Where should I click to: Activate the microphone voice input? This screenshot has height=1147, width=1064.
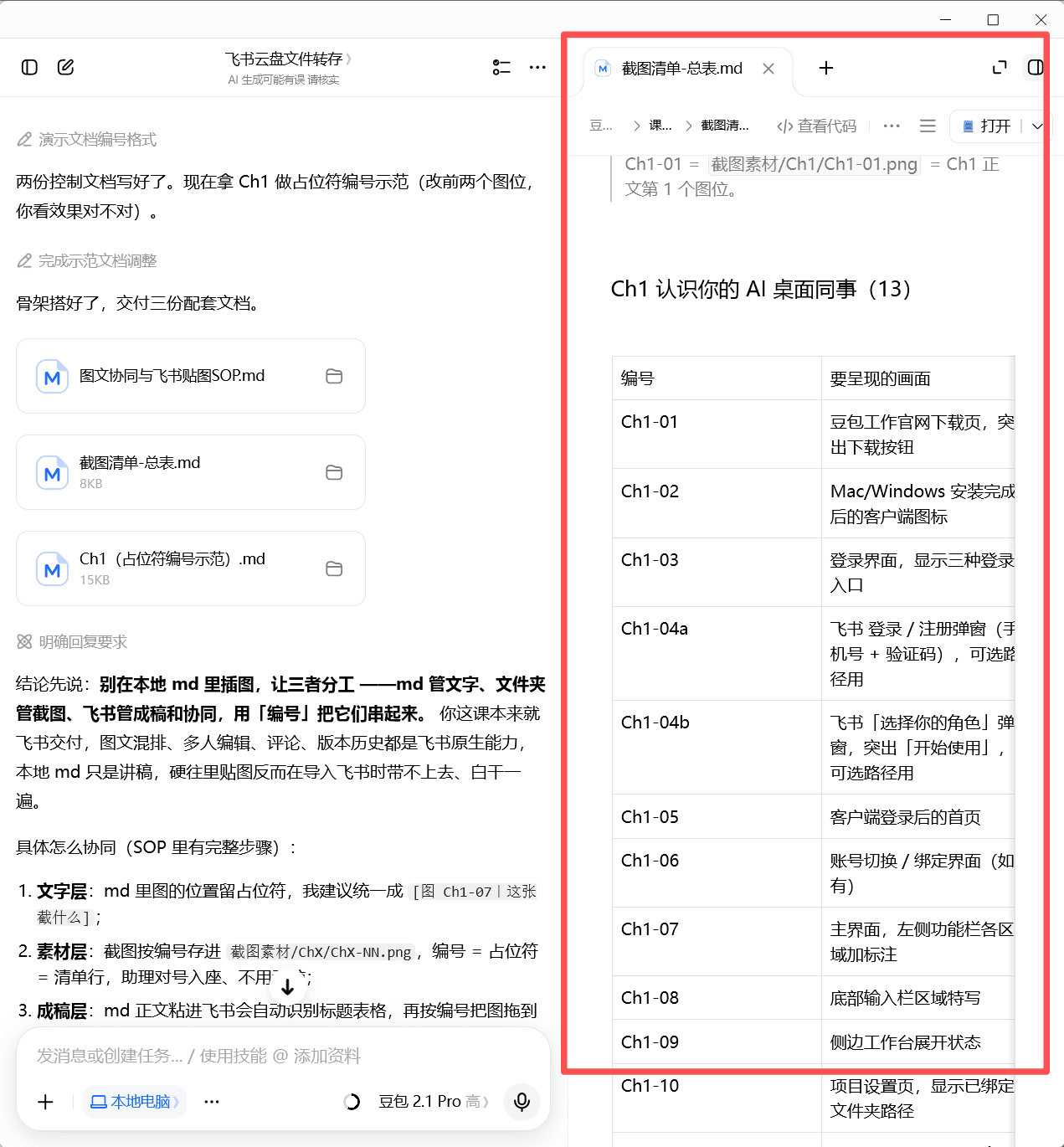point(522,1102)
